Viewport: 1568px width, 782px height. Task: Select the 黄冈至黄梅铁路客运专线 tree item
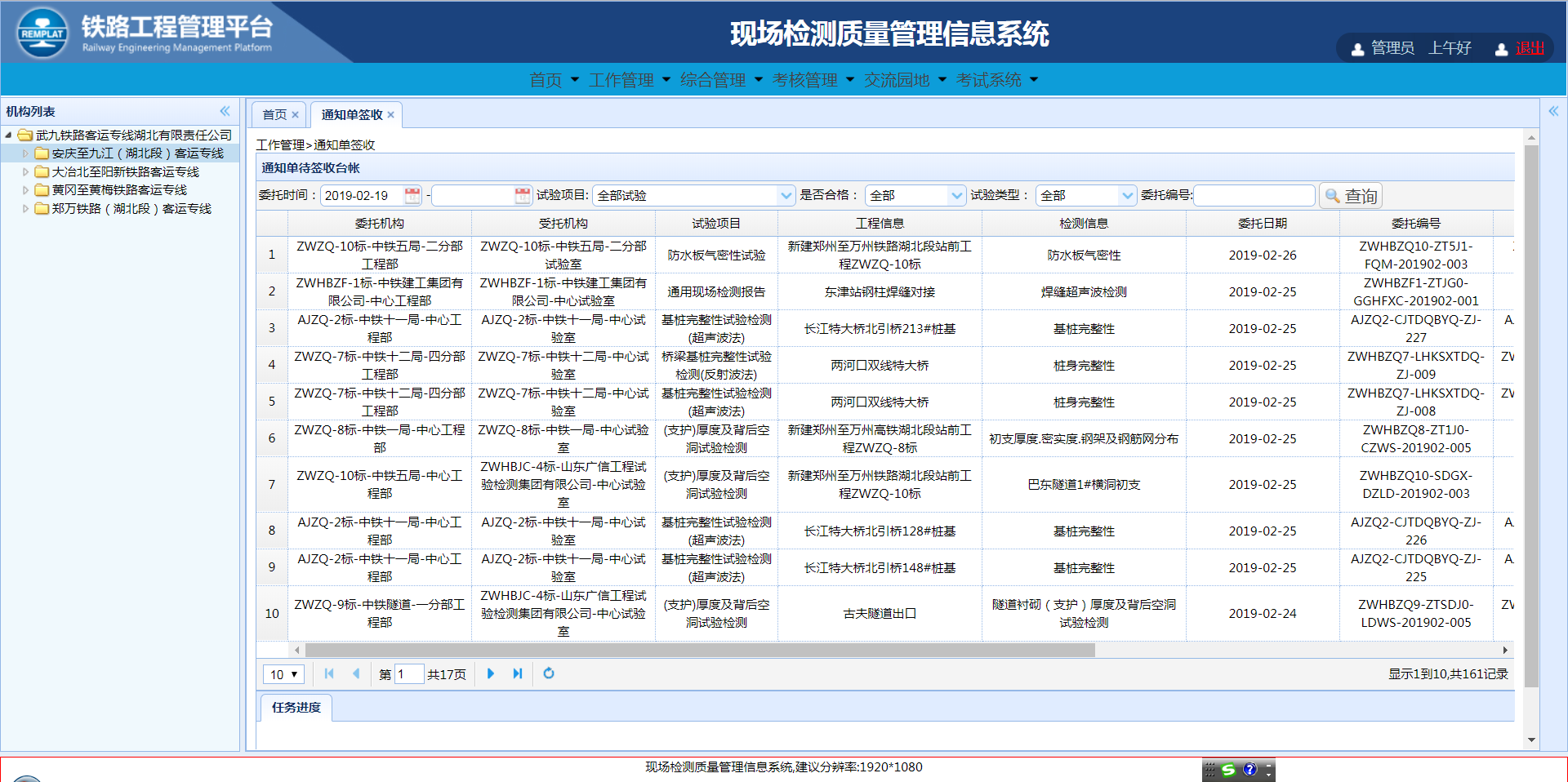(x=119, y=190)
